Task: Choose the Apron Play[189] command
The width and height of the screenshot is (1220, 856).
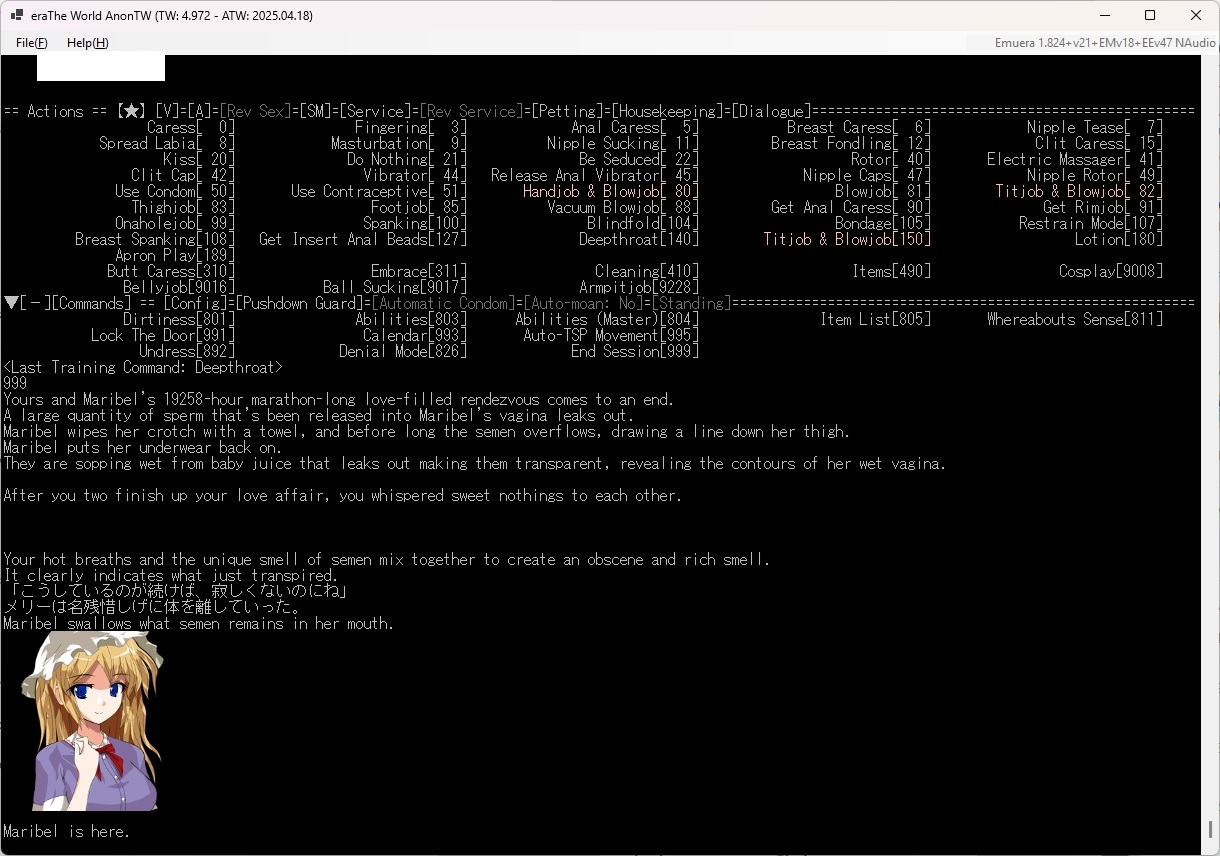Action: (x=175, y=255)
